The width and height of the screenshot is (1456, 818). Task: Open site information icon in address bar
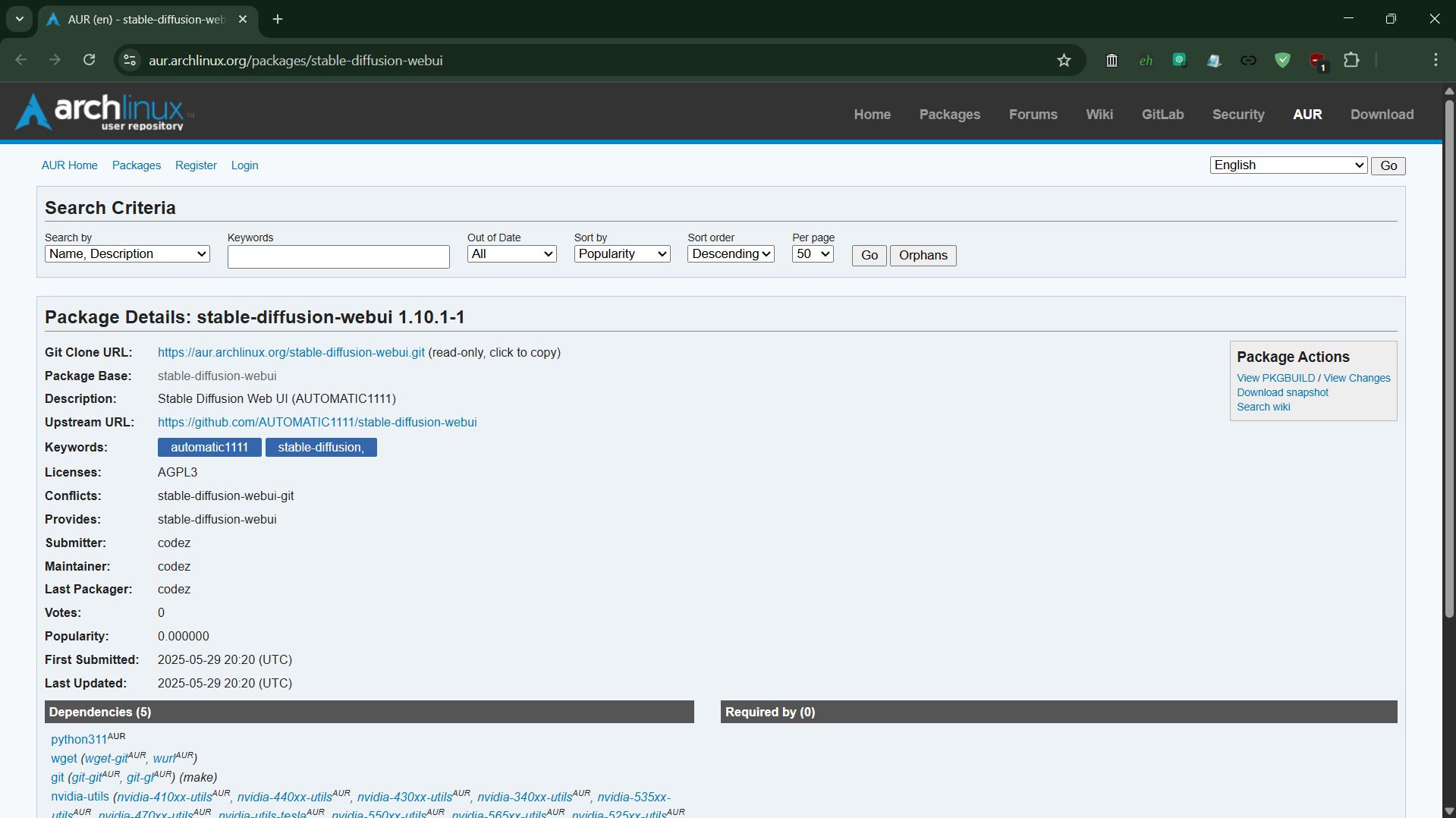130,60
